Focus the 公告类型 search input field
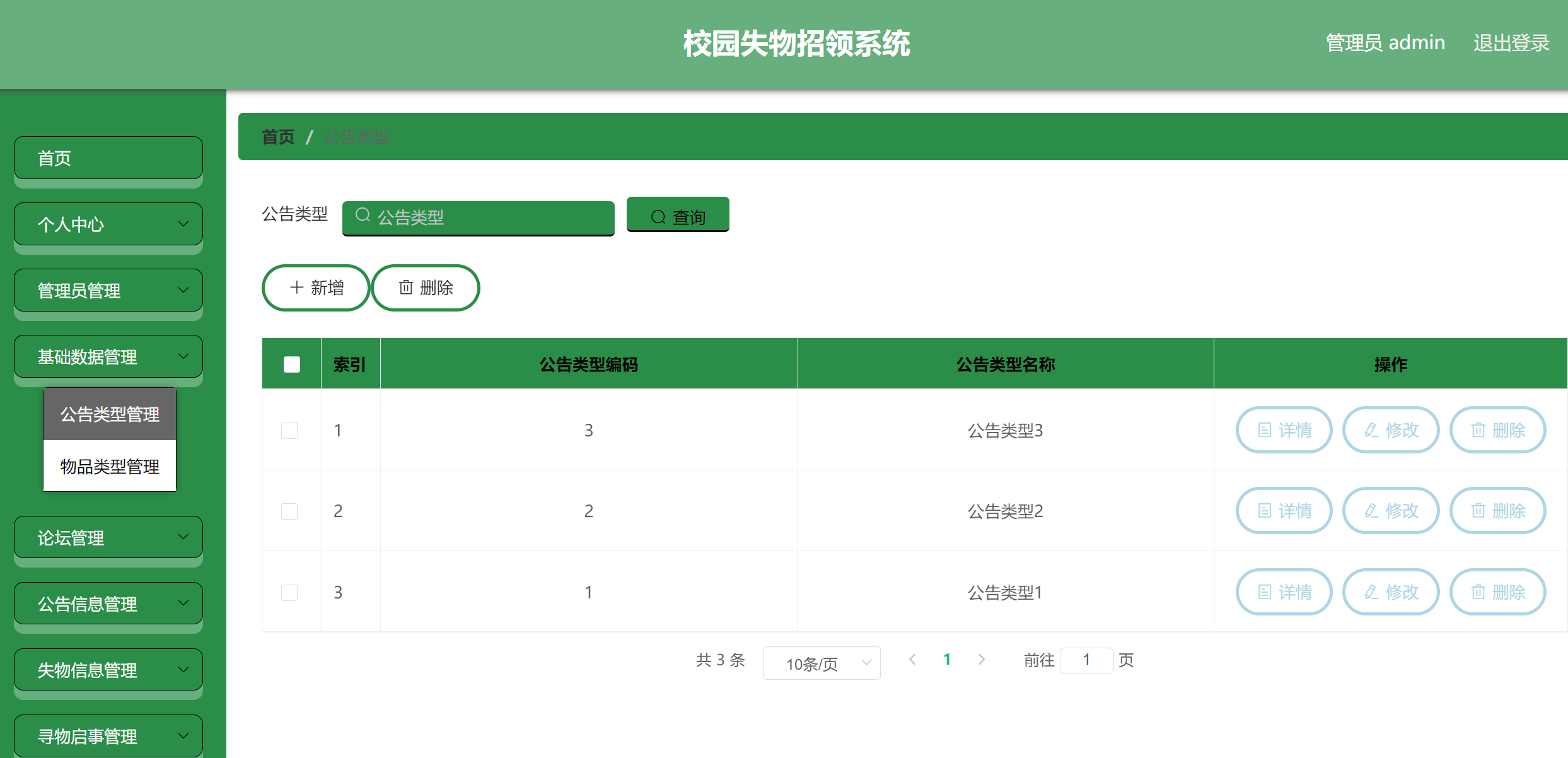Image resolution: width=1568 pixels, height=758 pixels. pos(479,218)
